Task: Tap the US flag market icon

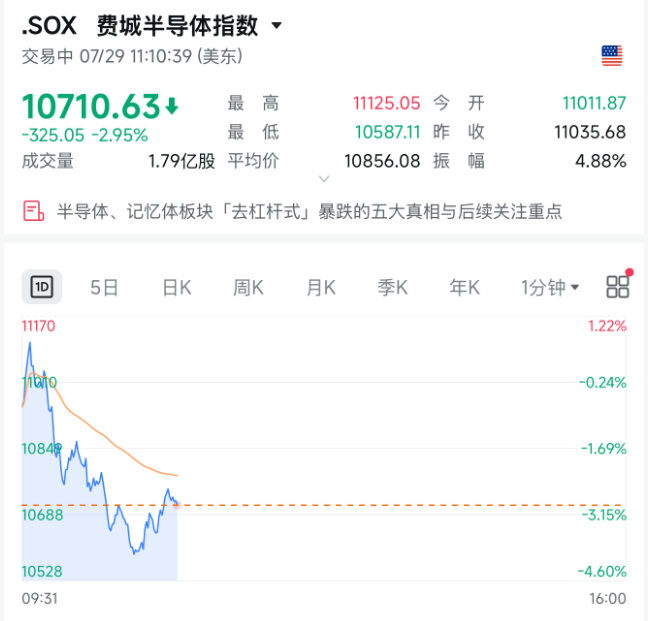Action: coord(612,56)
